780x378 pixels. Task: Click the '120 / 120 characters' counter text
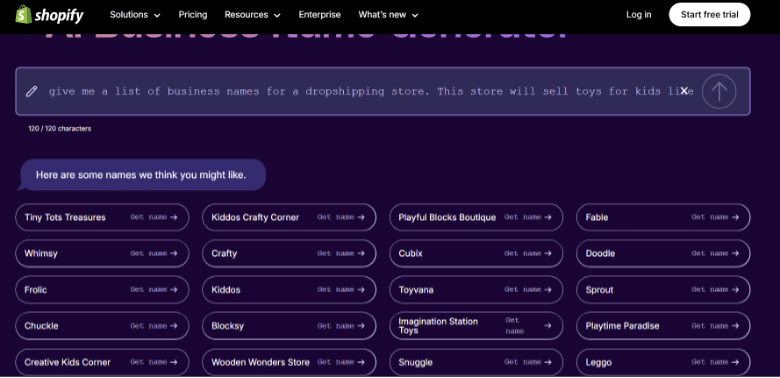pos(60,129)
